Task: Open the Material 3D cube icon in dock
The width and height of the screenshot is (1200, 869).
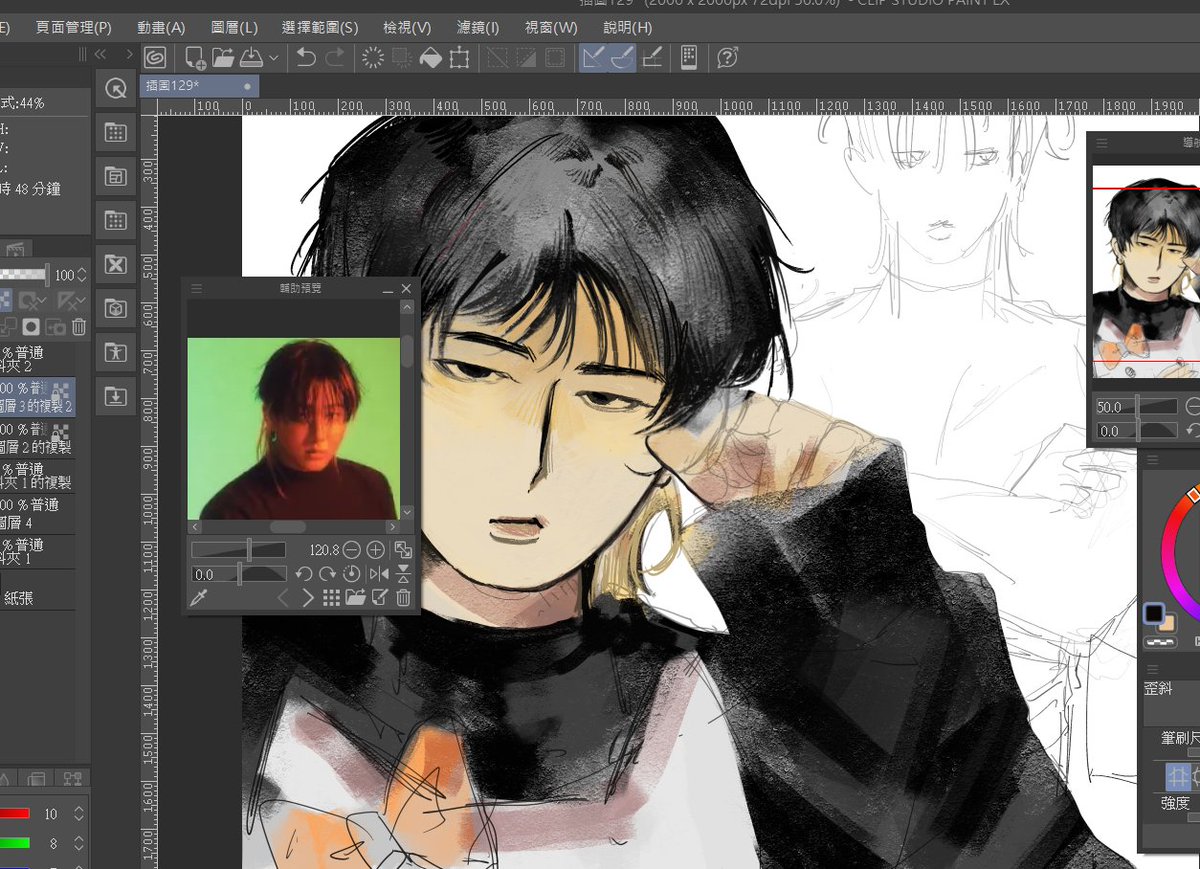Action: click(116, 309)
